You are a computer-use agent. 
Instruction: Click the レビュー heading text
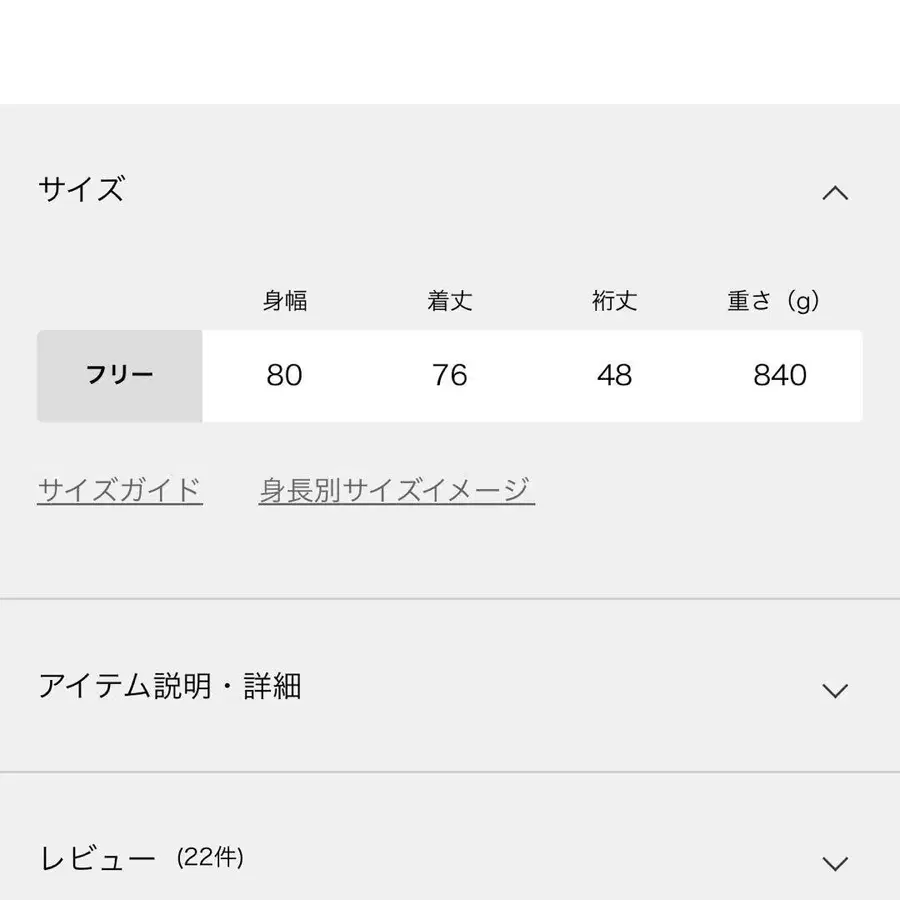[x=98, y=859]
